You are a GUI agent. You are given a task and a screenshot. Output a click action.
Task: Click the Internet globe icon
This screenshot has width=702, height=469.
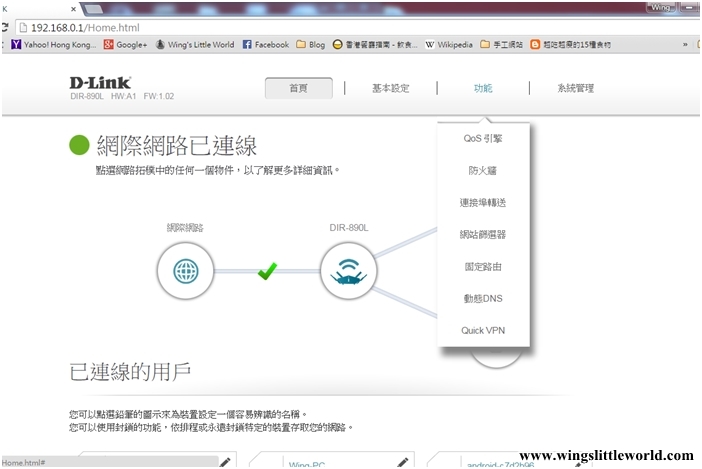coord(185,270)
